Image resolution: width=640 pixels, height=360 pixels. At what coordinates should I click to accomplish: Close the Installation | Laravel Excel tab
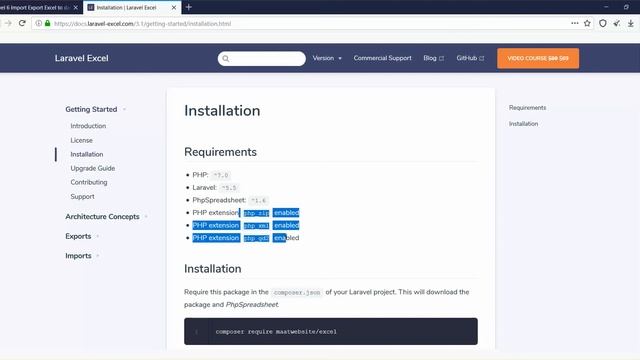(174, 7)
